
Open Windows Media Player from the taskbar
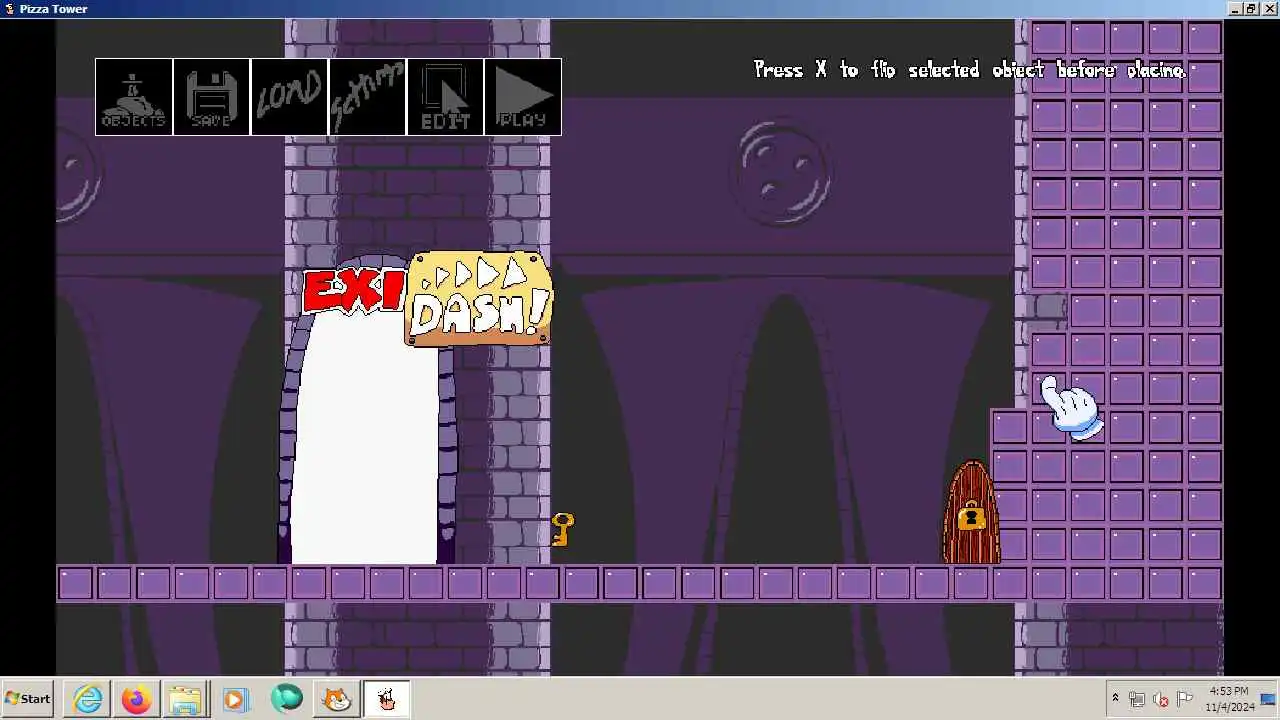235,699
